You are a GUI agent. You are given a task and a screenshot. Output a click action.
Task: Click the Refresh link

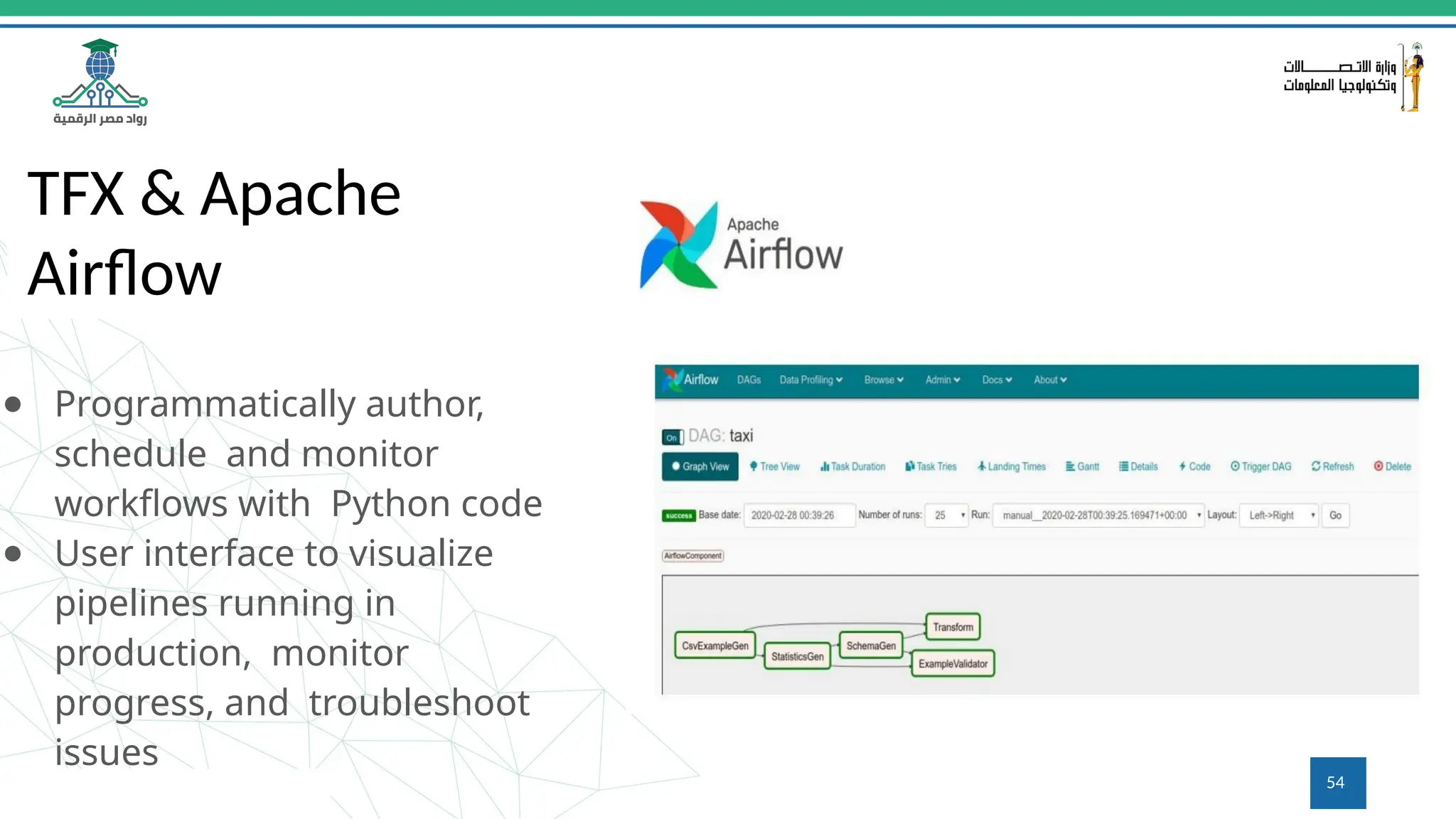tap(1332, 466)
